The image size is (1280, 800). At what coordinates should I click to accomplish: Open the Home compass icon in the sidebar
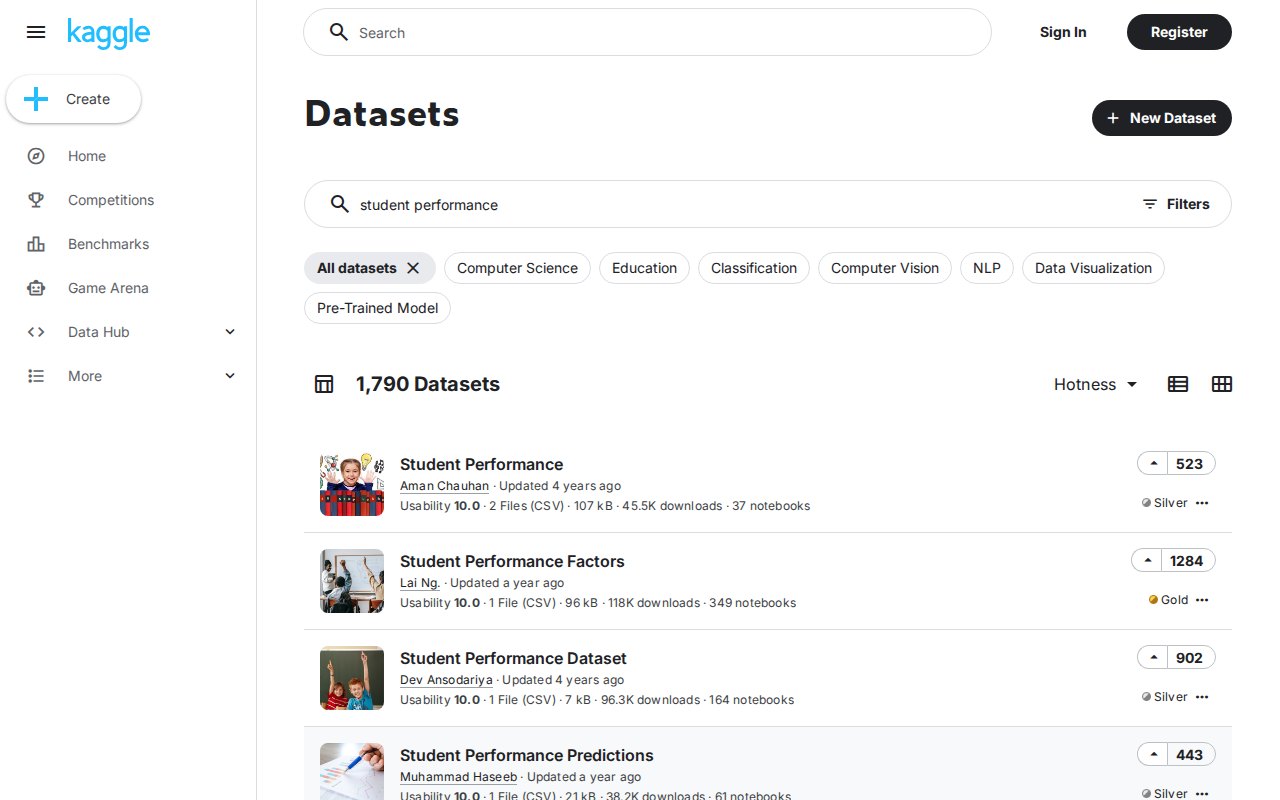pyautogui.click(x=36, y=156)
